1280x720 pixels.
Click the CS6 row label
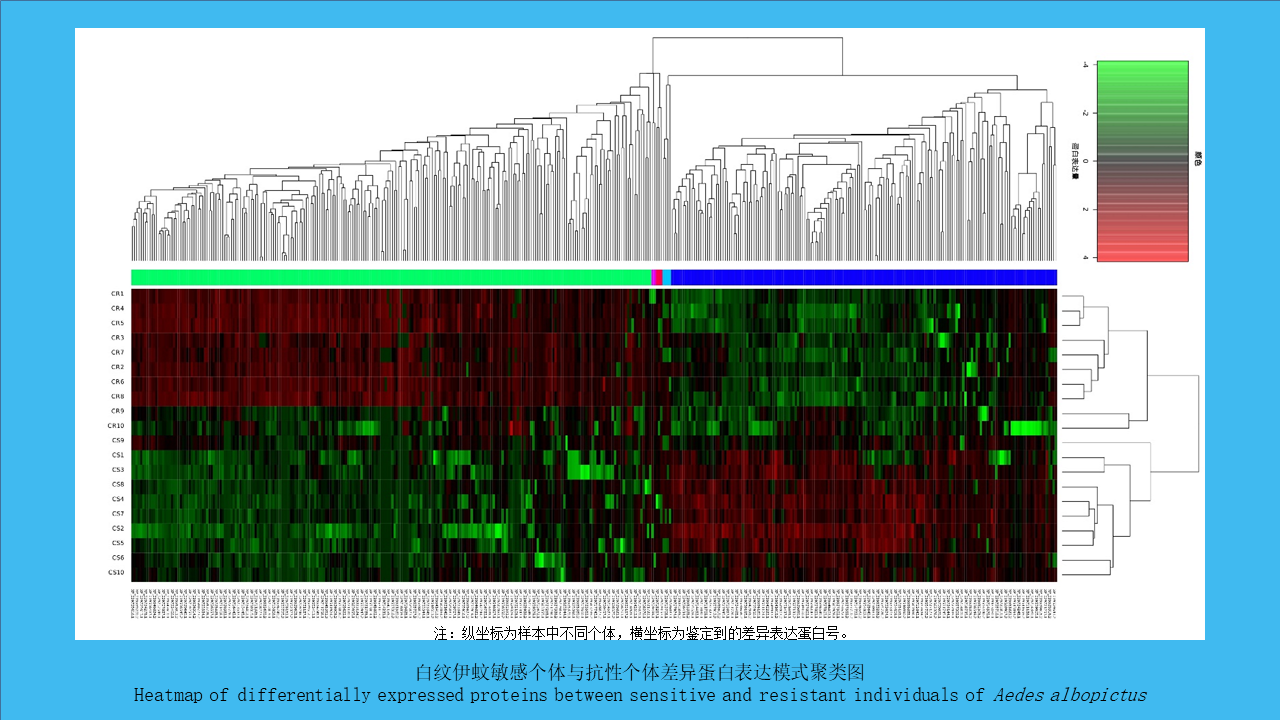click(x=118, y=557)
